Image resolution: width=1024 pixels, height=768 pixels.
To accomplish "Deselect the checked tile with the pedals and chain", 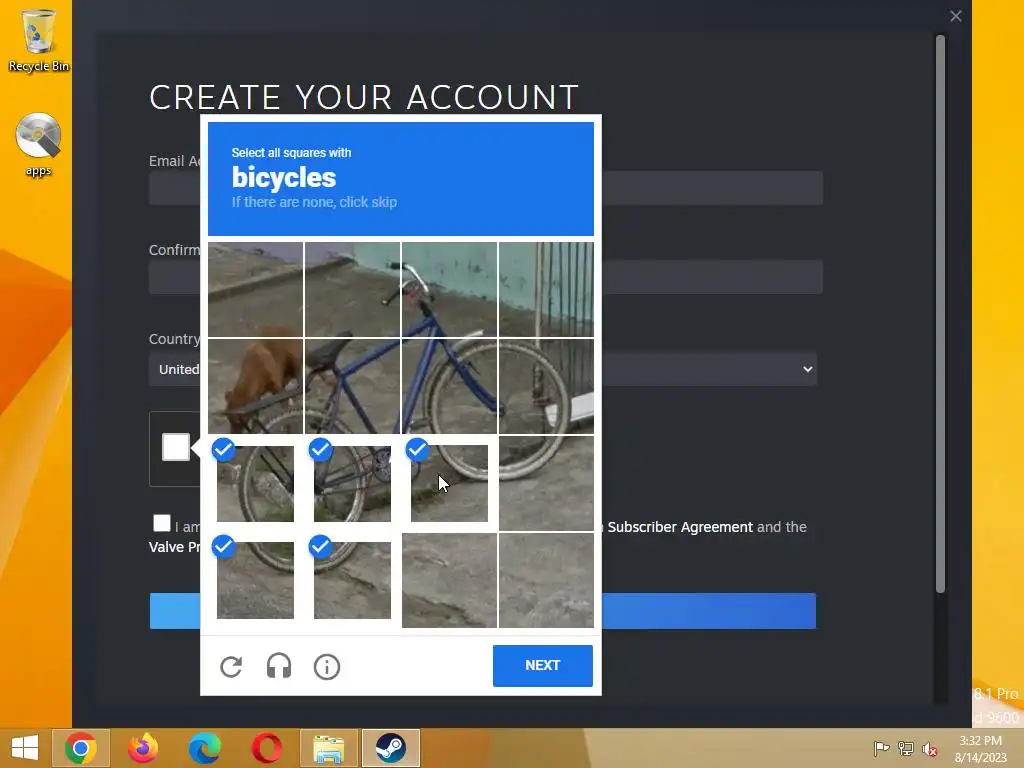I will [352, 483].
